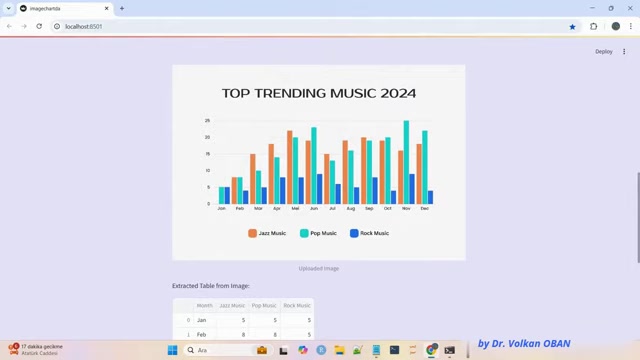
Task: Open the Chrome icon on the taskbar
Action: click(431, 350)
